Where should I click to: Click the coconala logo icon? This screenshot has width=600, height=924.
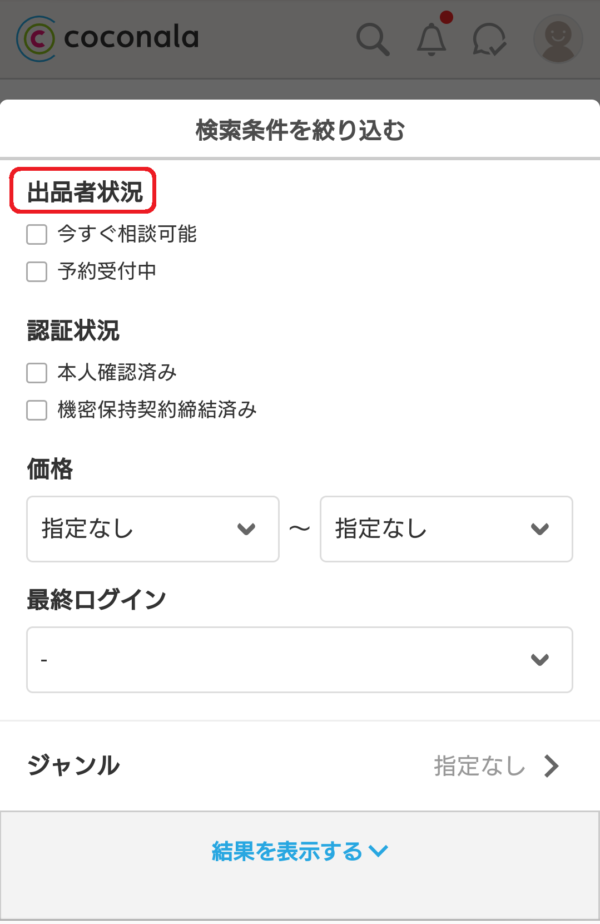(37, 38)
